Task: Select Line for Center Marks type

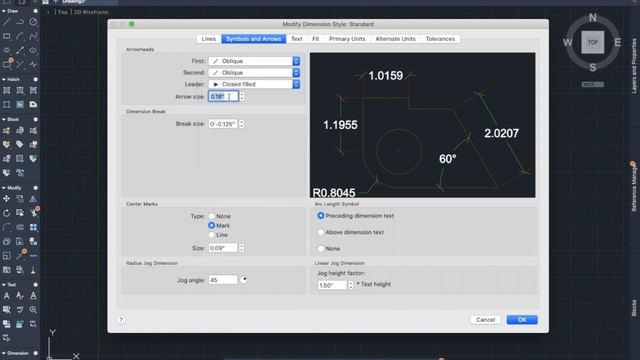Action: point(211,235)
